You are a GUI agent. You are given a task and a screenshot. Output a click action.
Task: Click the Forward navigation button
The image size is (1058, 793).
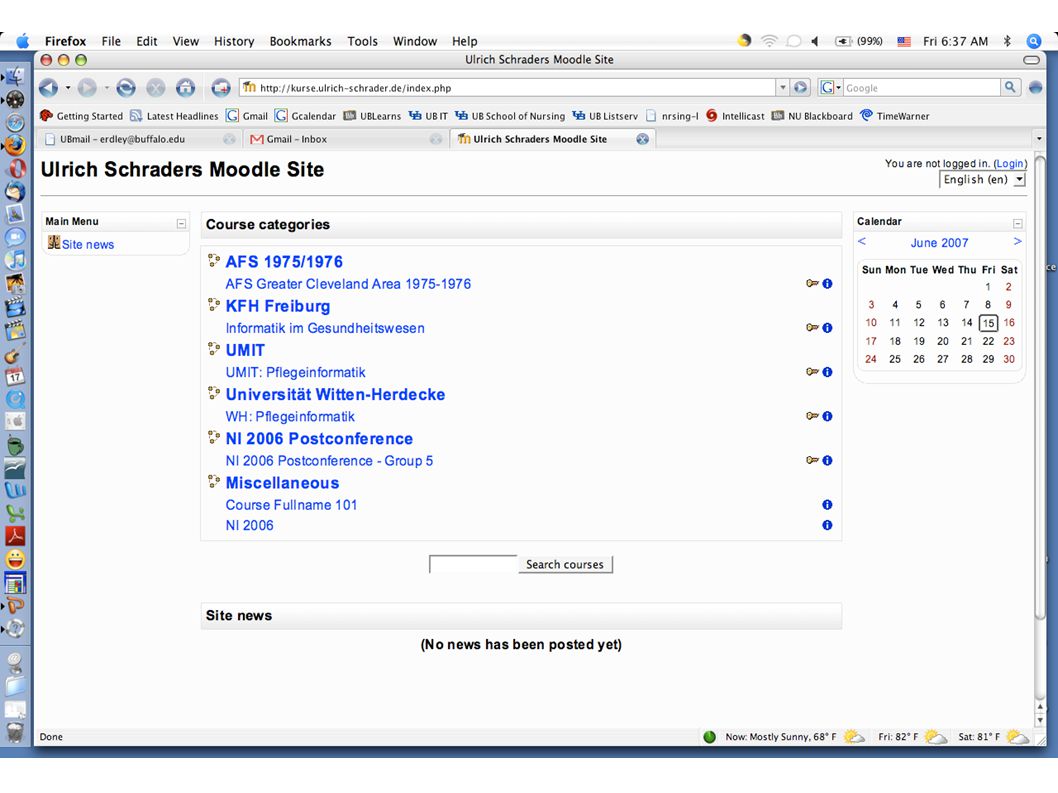pos(87,88)
